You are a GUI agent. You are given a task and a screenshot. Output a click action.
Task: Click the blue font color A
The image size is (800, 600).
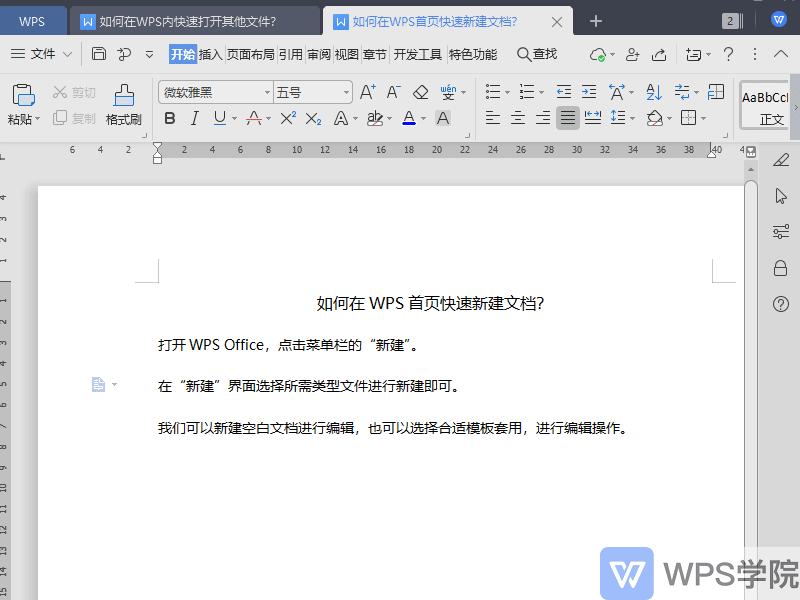click(409, 118)
